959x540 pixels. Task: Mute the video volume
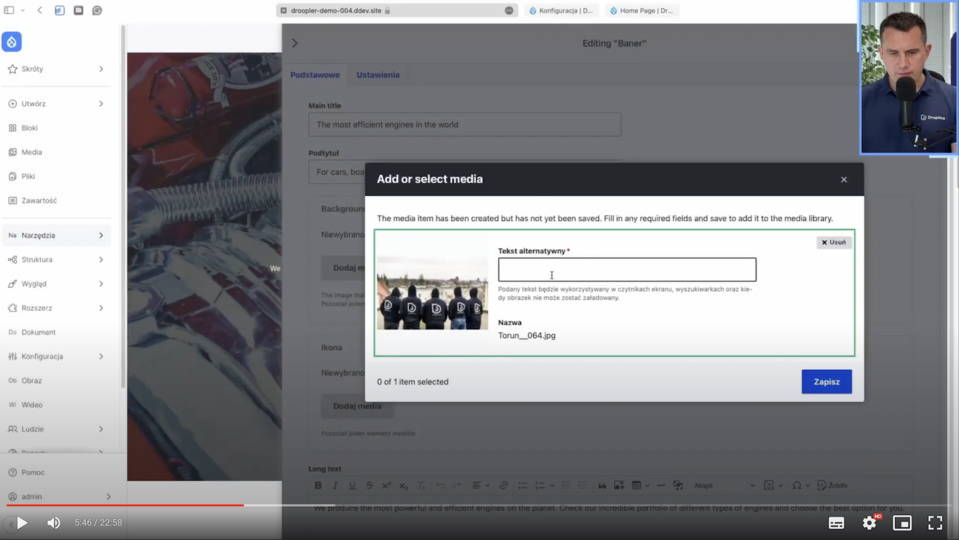point(54,523)
